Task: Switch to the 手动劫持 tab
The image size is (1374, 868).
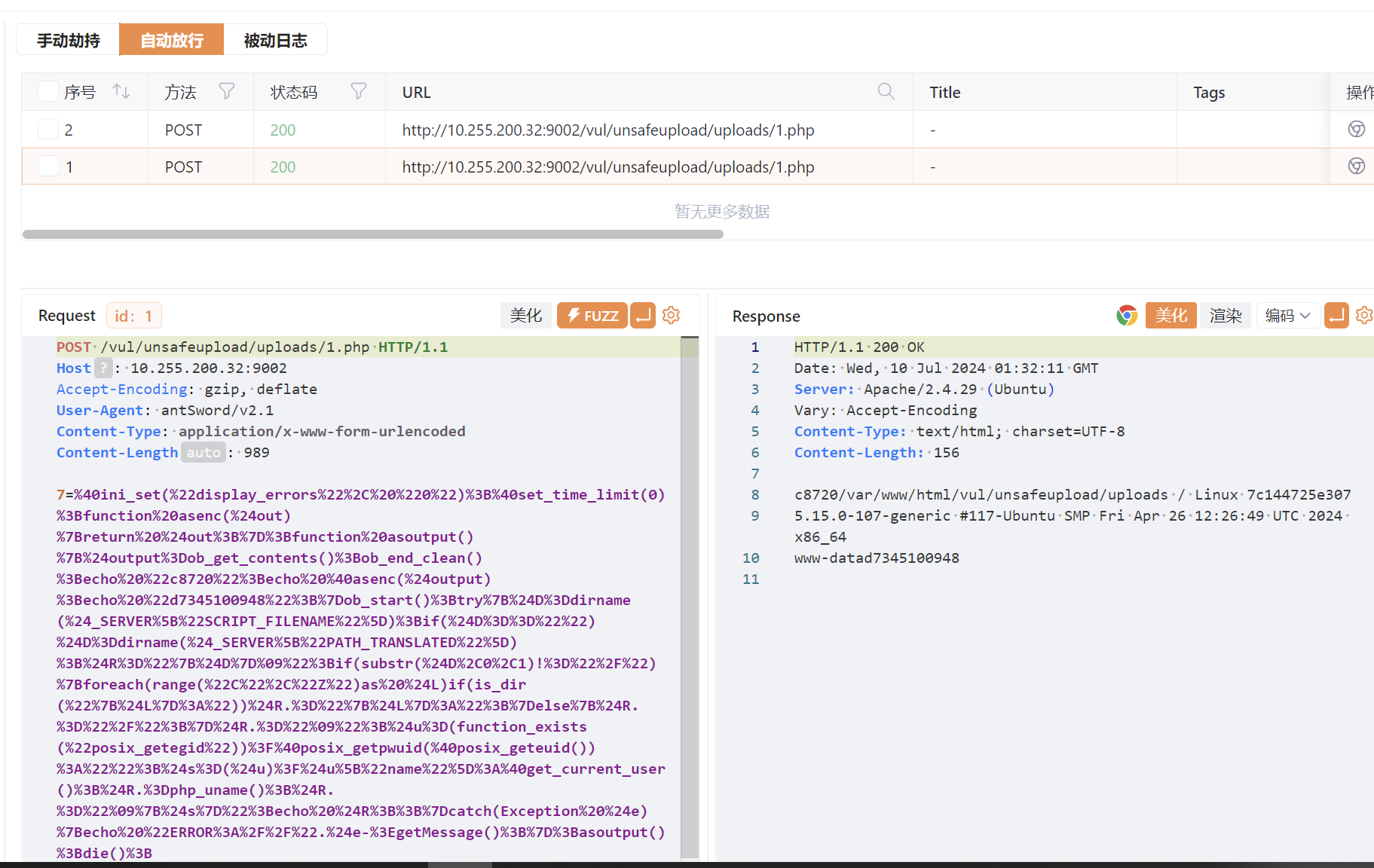Action: [x=68, y=40]
